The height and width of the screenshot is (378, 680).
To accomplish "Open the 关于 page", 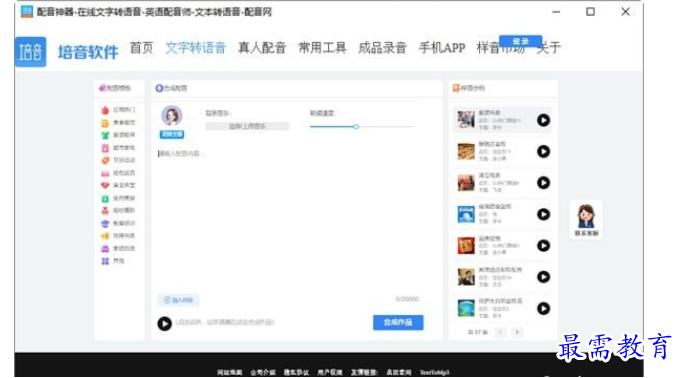I will 549,48.
